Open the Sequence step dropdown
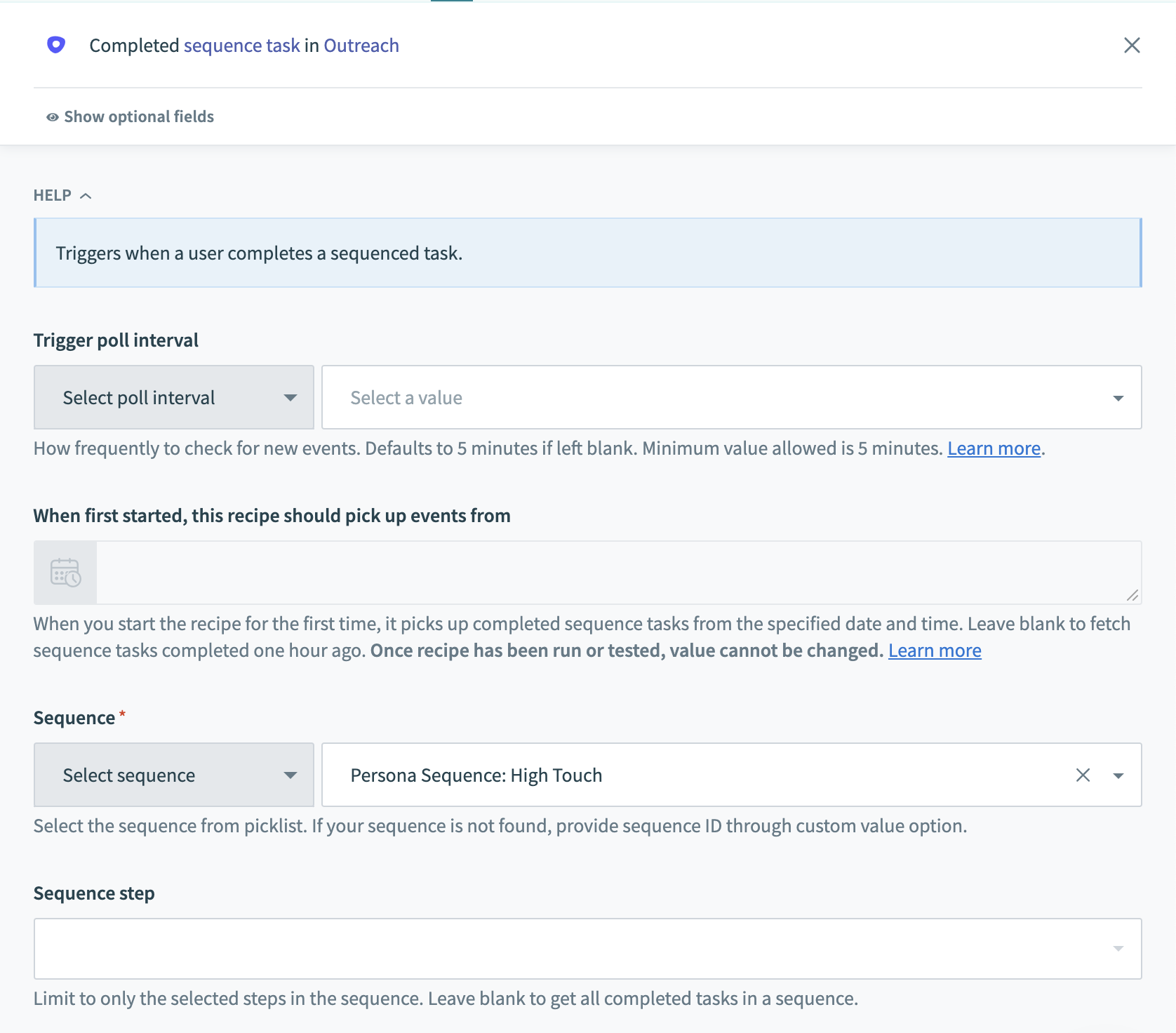Screen dimensions: 1176x1033 pyautogui.click(x=587, y=949)
